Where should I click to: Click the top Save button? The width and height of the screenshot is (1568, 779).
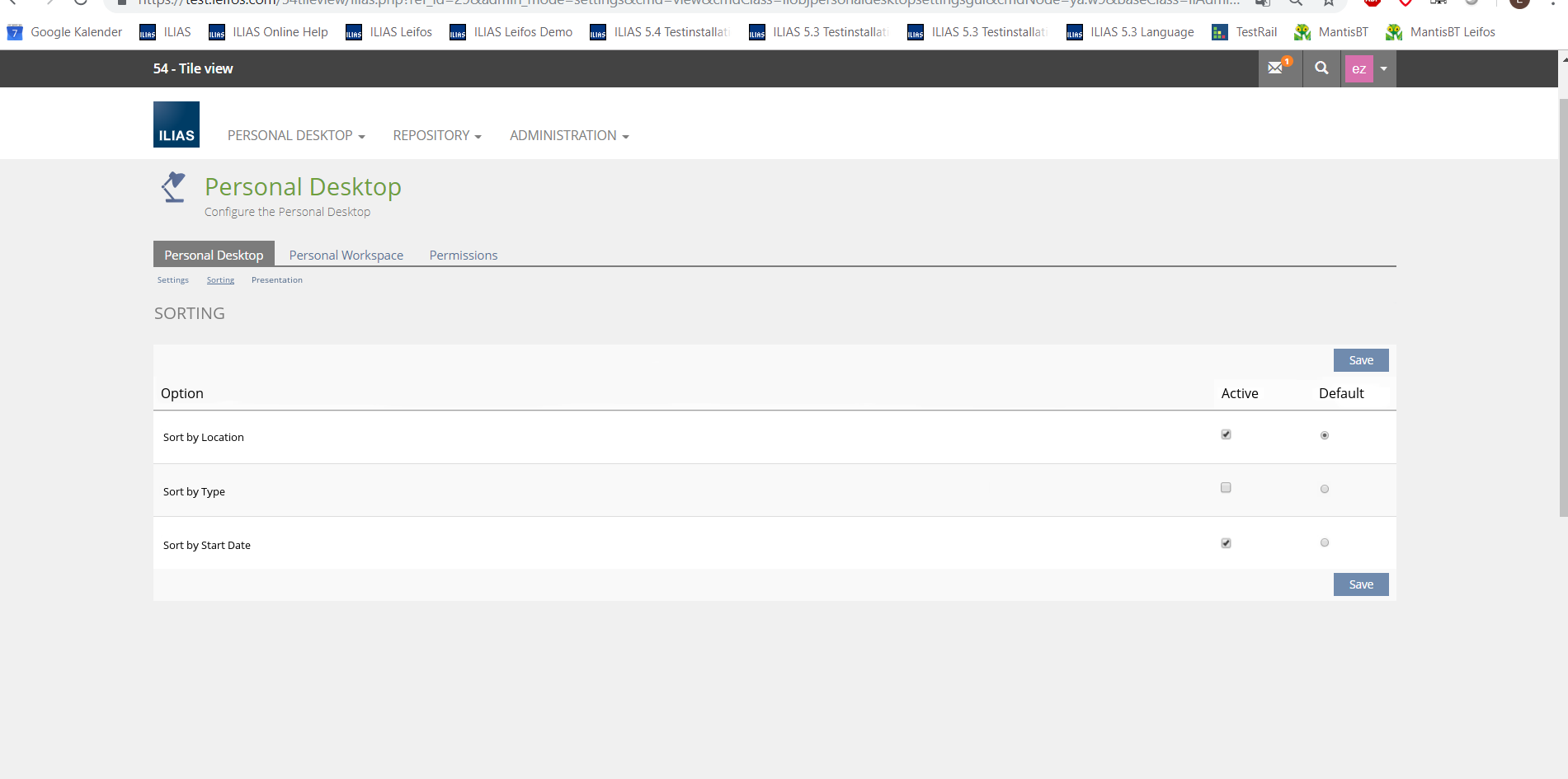[1361, 360]
